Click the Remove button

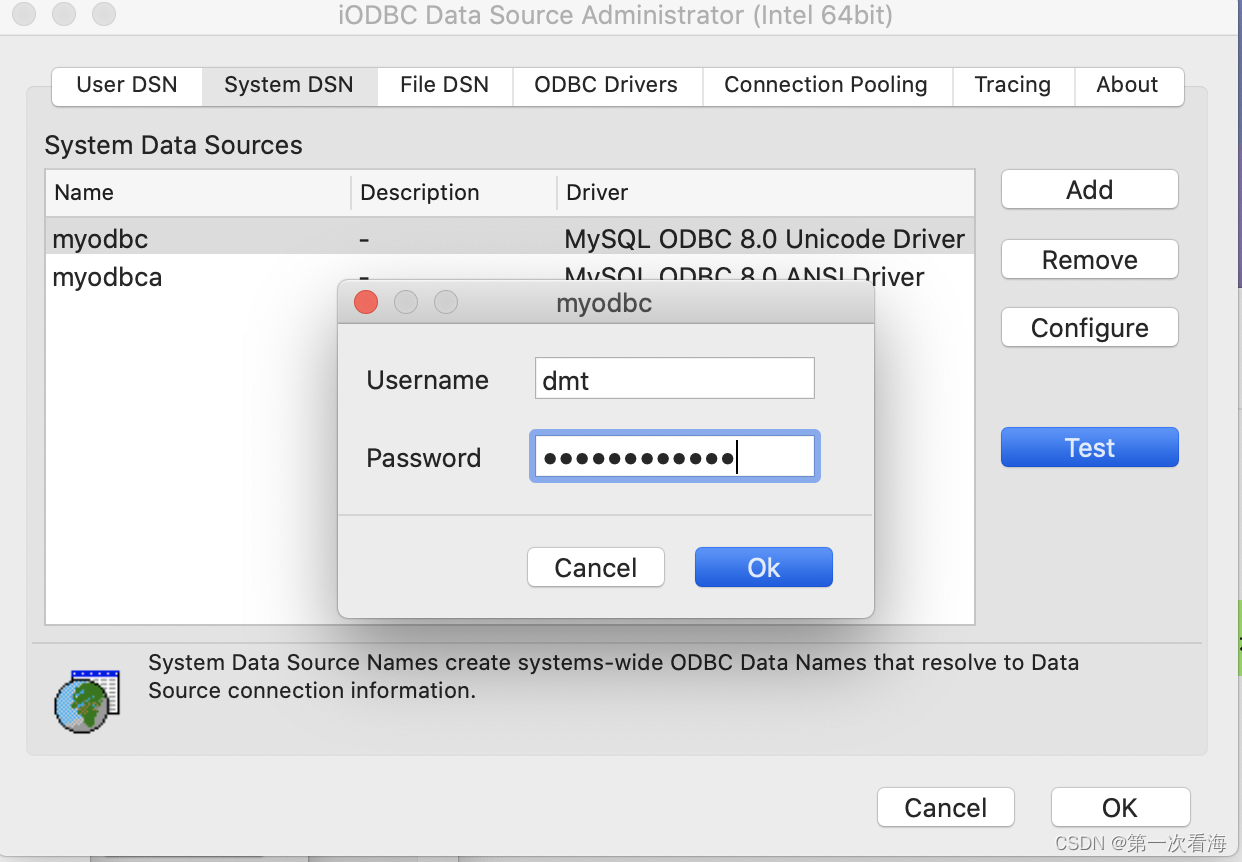pos(1090,260)
